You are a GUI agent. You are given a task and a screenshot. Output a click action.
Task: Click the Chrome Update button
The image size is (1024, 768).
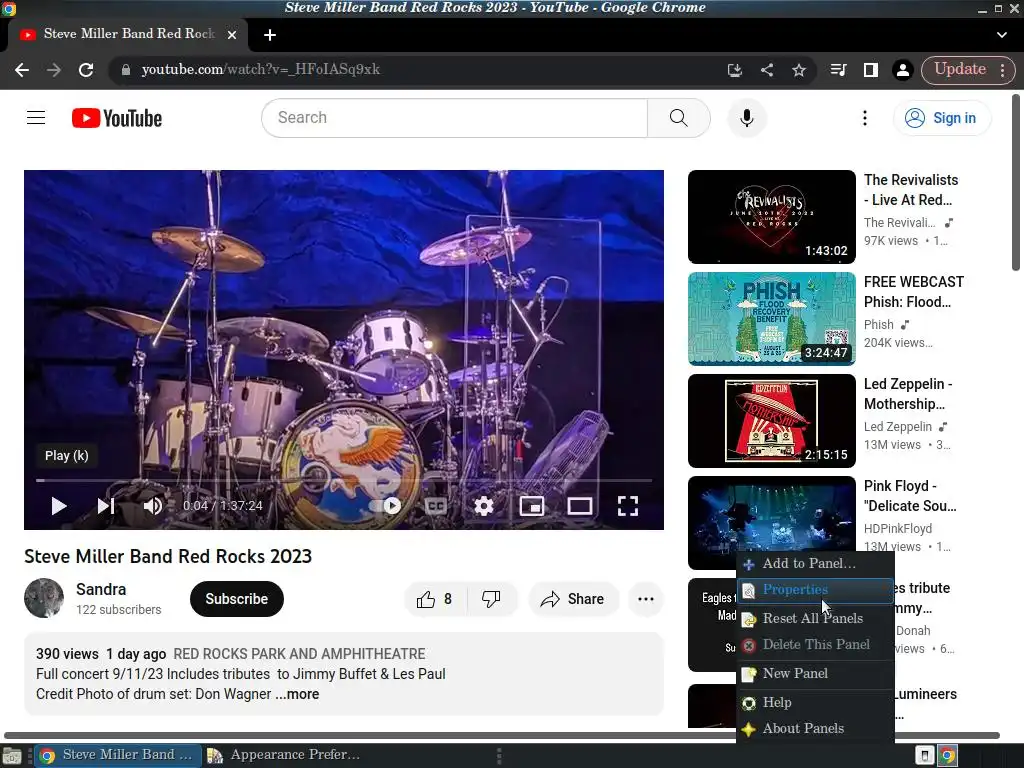coord(960,69)
